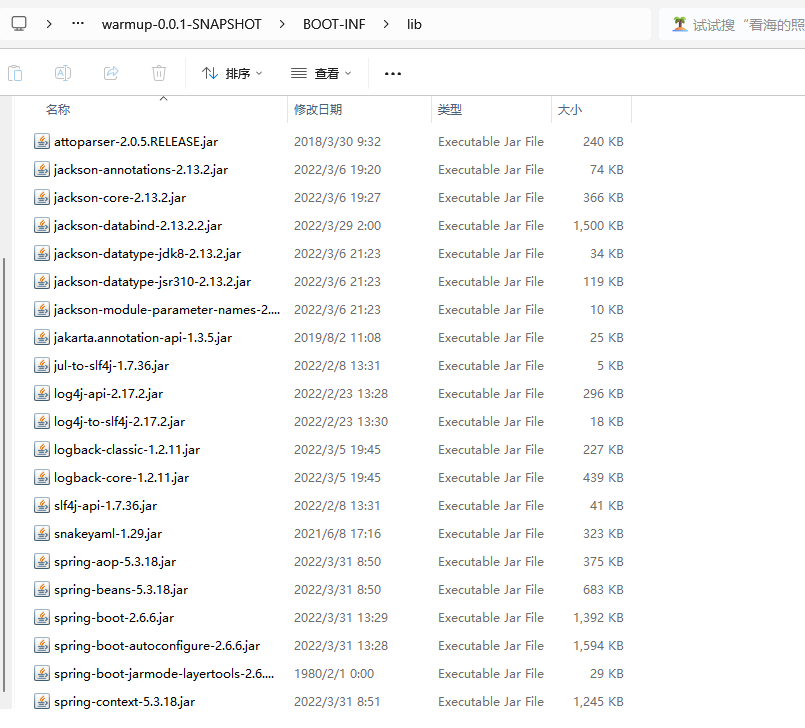
Task: Select the jackson-datatype-jdk8-2.13.2.jar file icon
Action: (x=42, y=253)
